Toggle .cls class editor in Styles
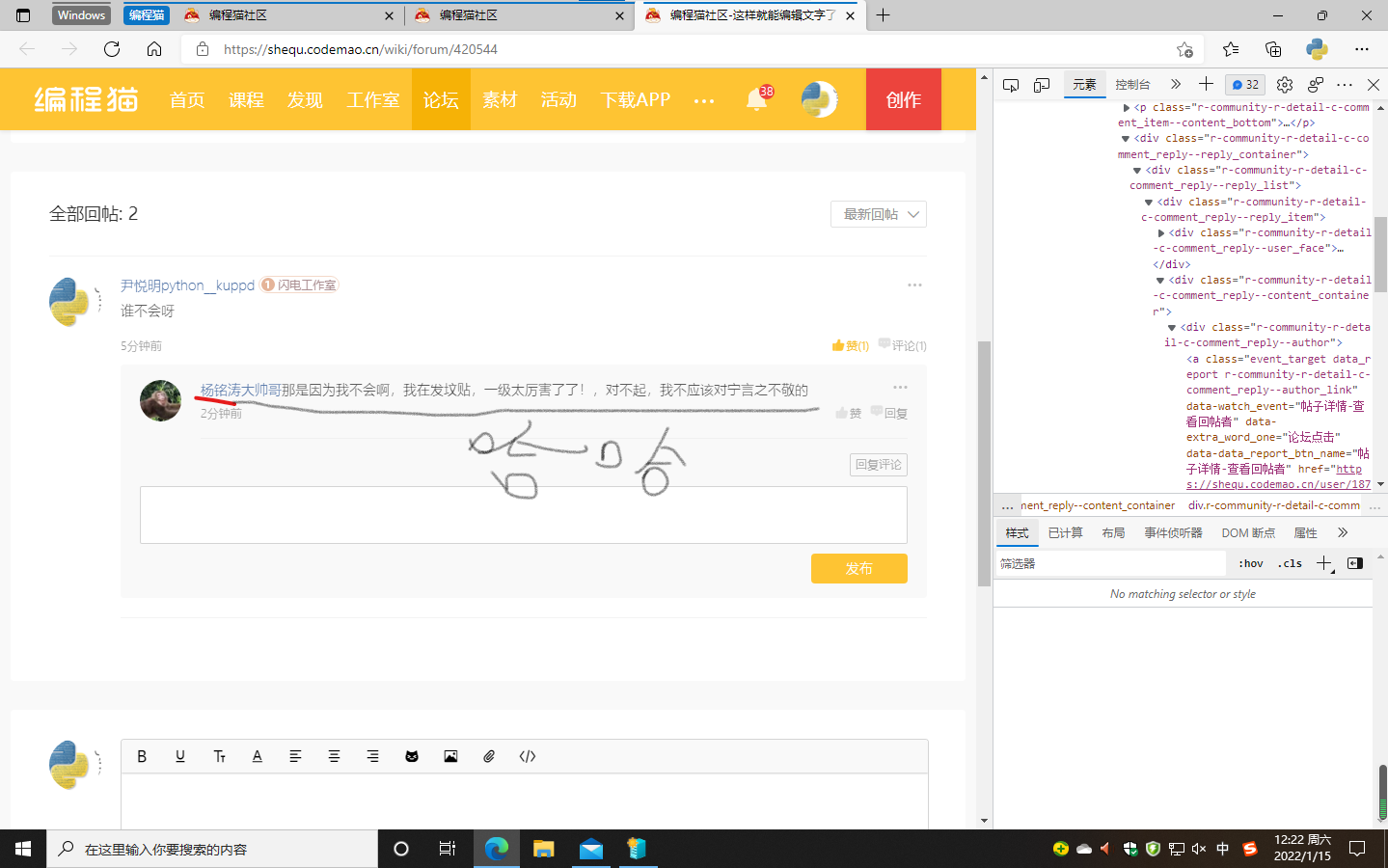 pyautogui.click(x=1290, y=563)
